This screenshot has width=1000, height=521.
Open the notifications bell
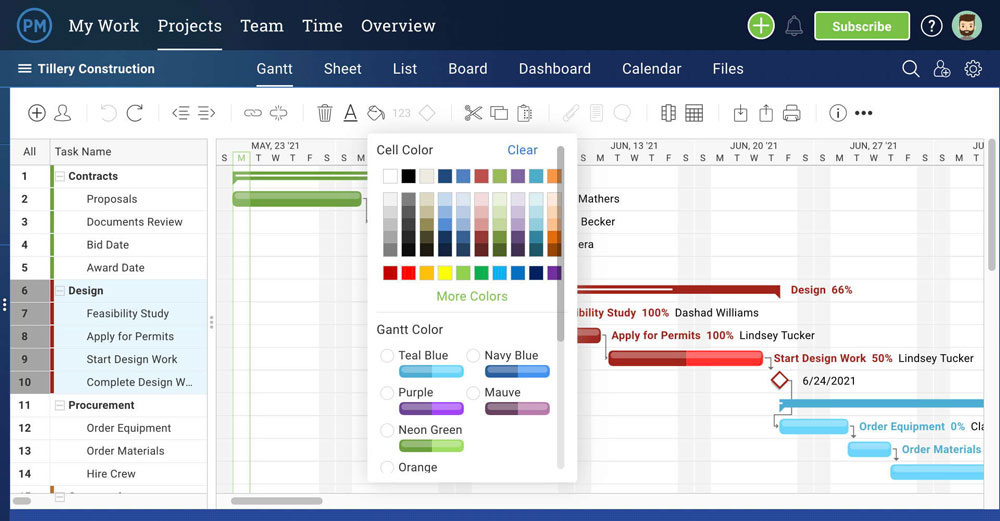click(x=794, y=26)
